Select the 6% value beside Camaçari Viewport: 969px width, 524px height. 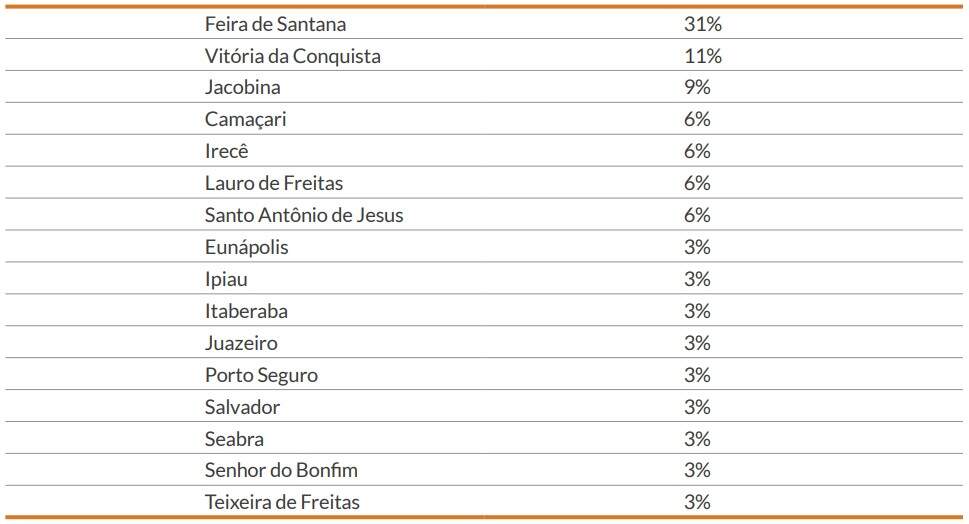[697, 119]
